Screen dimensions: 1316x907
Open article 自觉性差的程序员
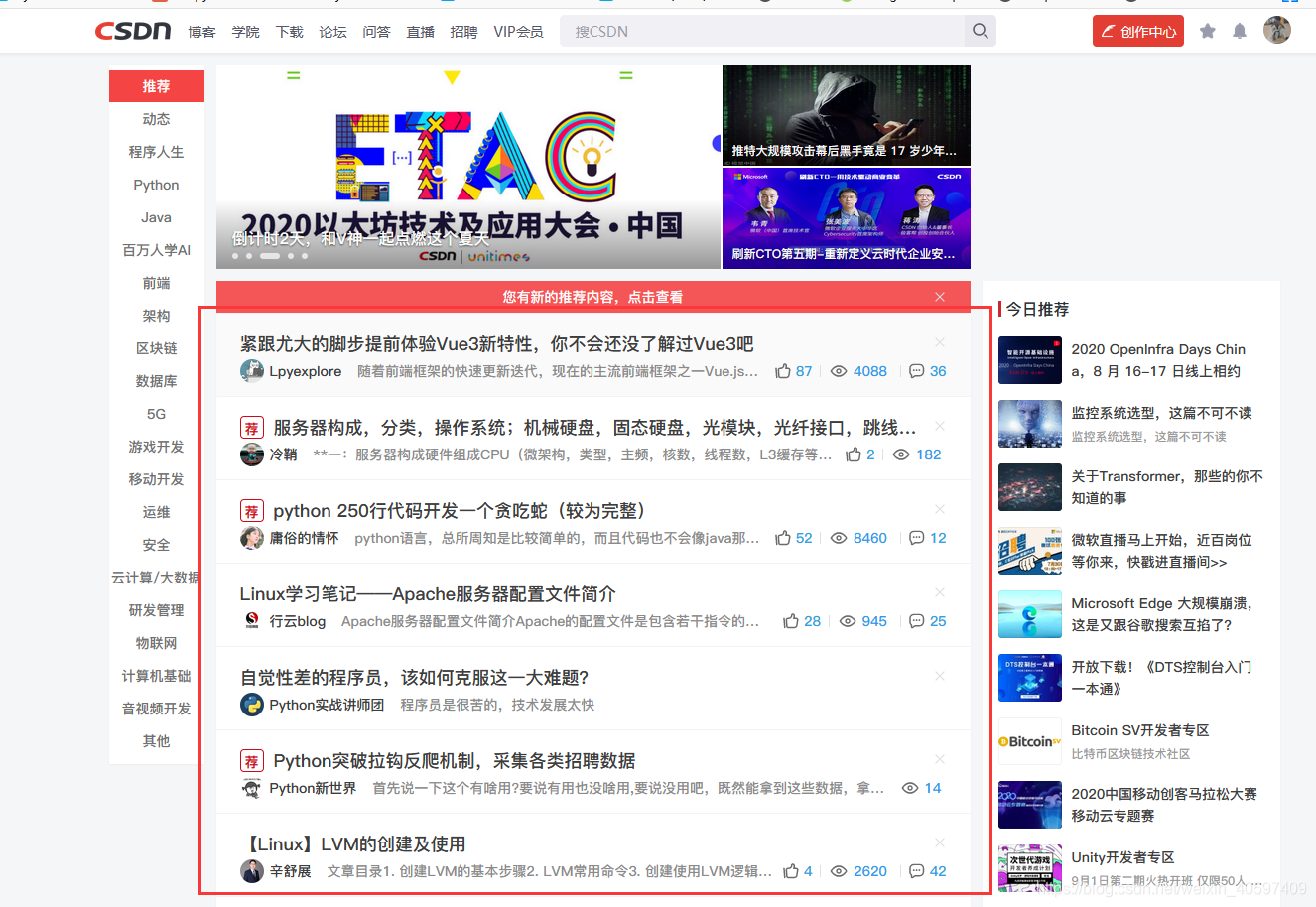coord(415,677)
